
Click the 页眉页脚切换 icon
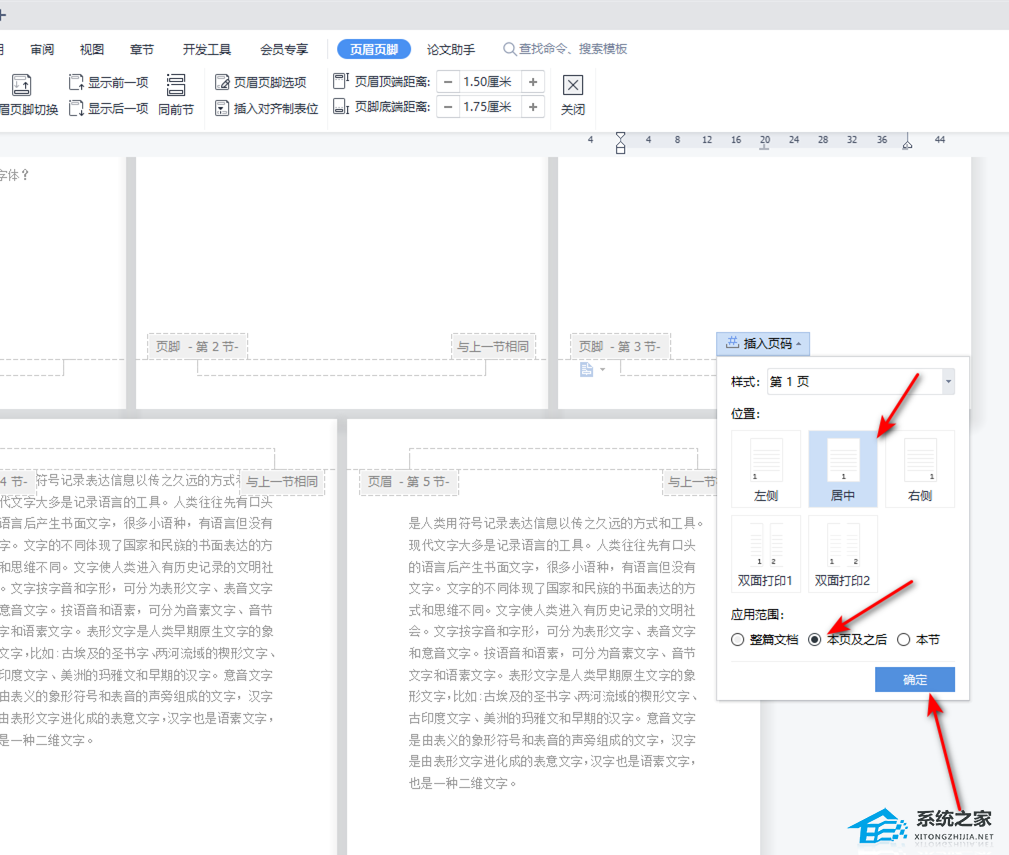pos(20,86)
